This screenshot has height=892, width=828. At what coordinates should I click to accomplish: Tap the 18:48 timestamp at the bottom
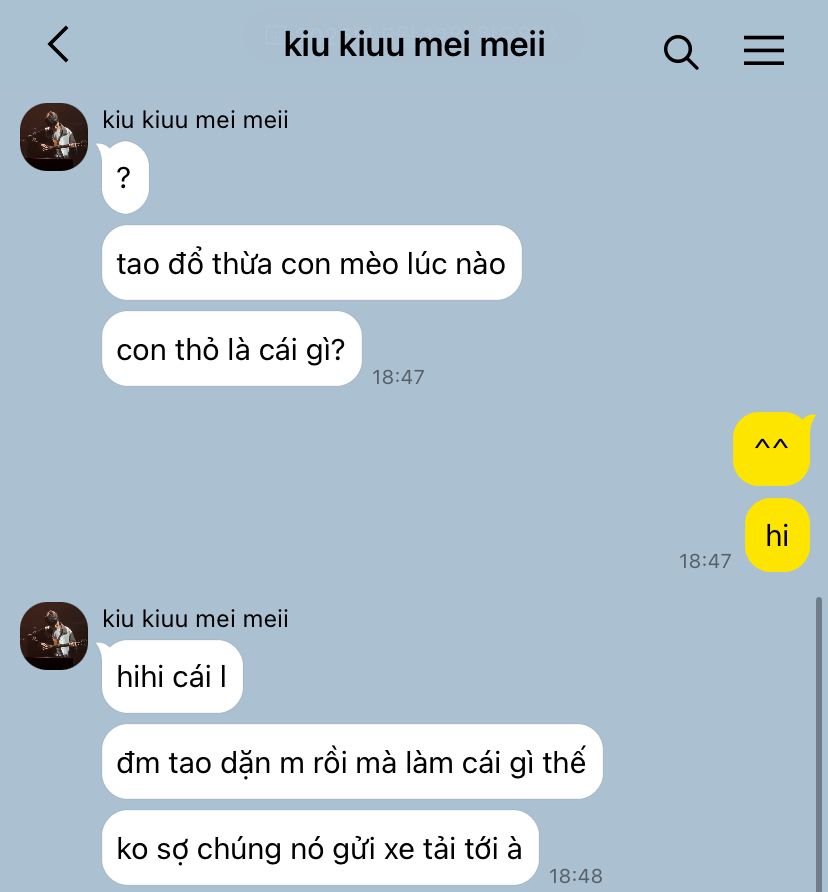(x=576, y=876)
